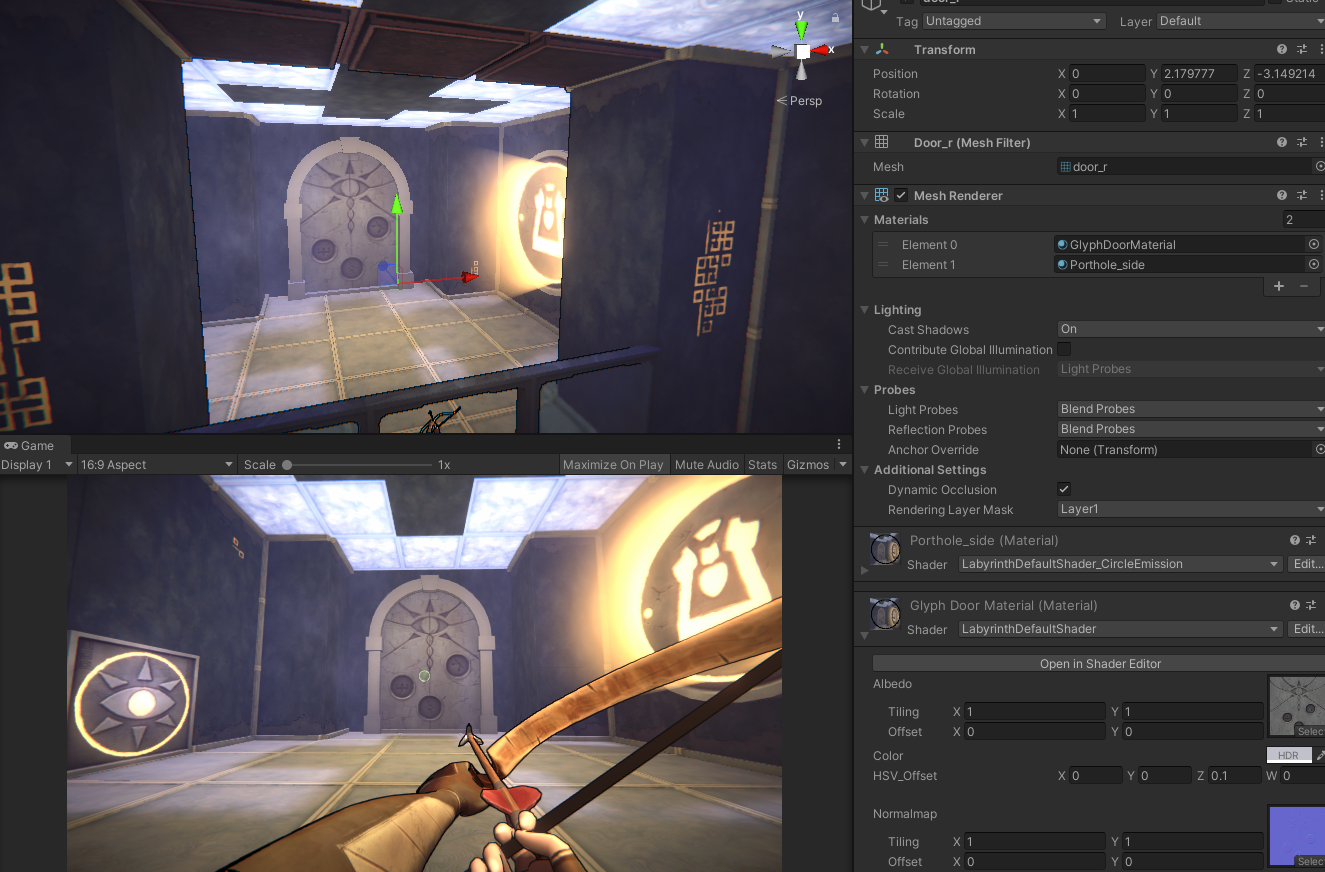This screenshot has width=1325, height=872.
Task: Open object picker for Mesh field
Action: 1319,166
